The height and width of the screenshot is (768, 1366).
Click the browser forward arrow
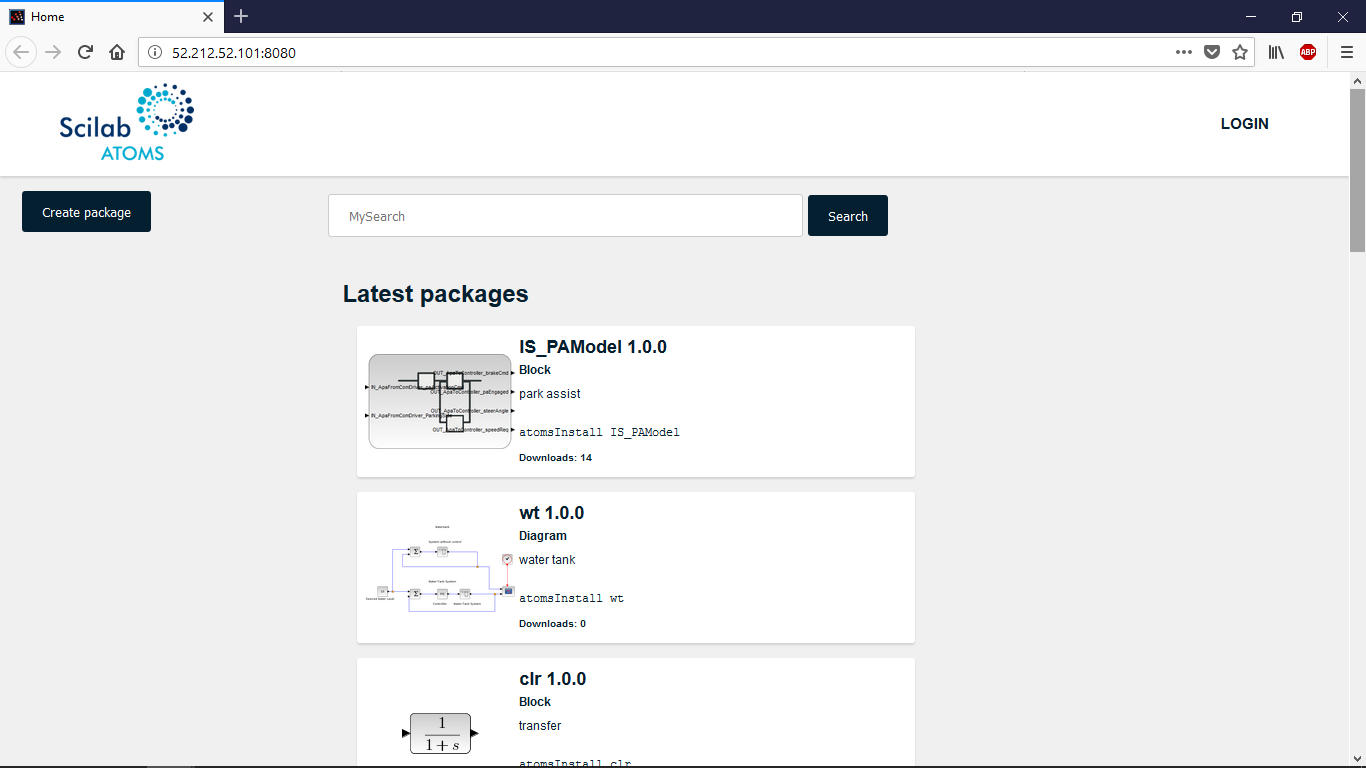coord(54,52)
